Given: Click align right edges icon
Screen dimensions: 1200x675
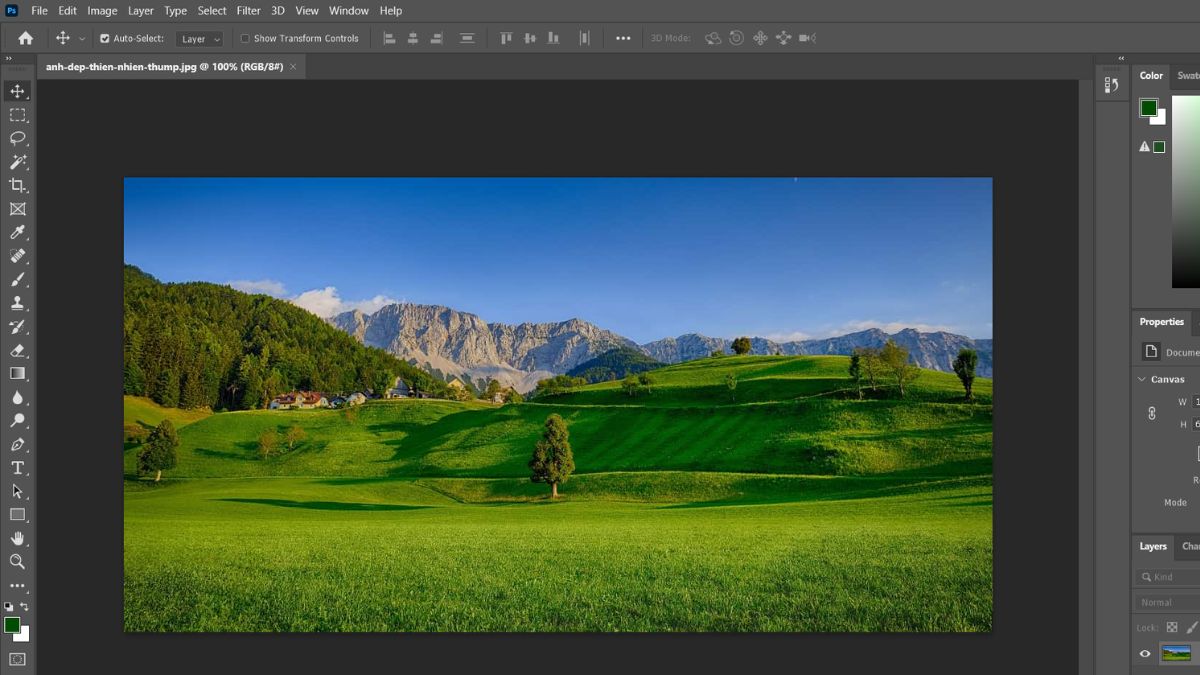Looking at the screenshot, I should [x=436, y=38].
